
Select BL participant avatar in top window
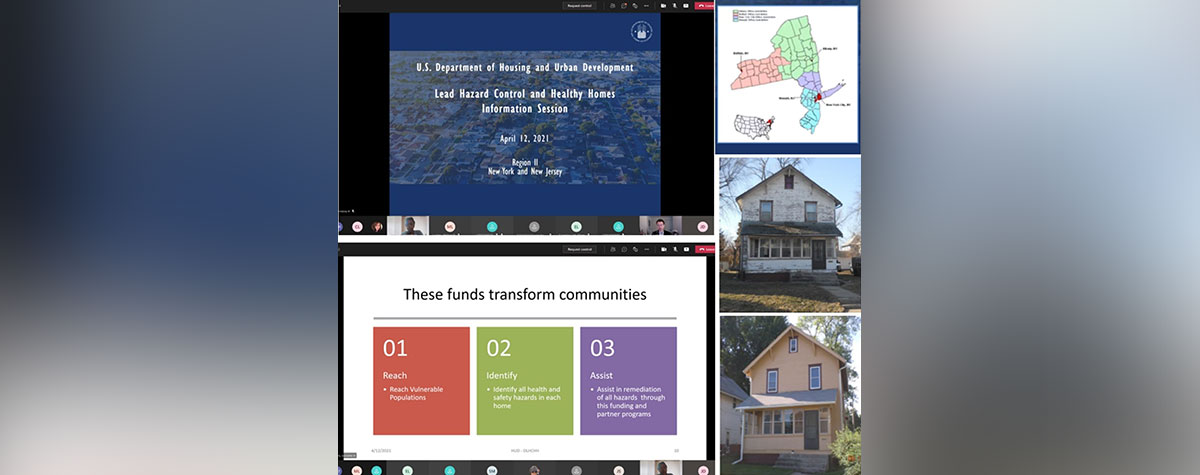tap(576, 227)
